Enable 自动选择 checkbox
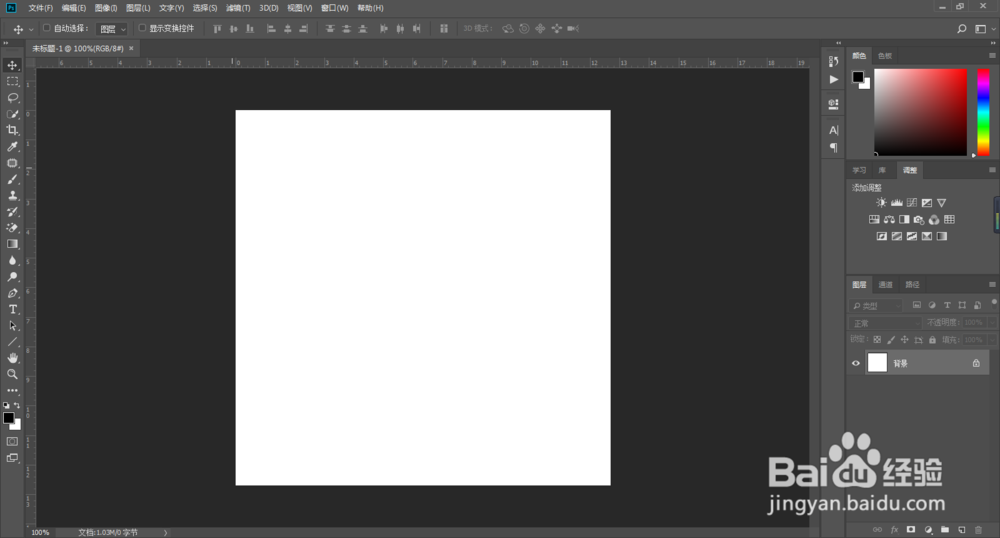 [47, 28]
